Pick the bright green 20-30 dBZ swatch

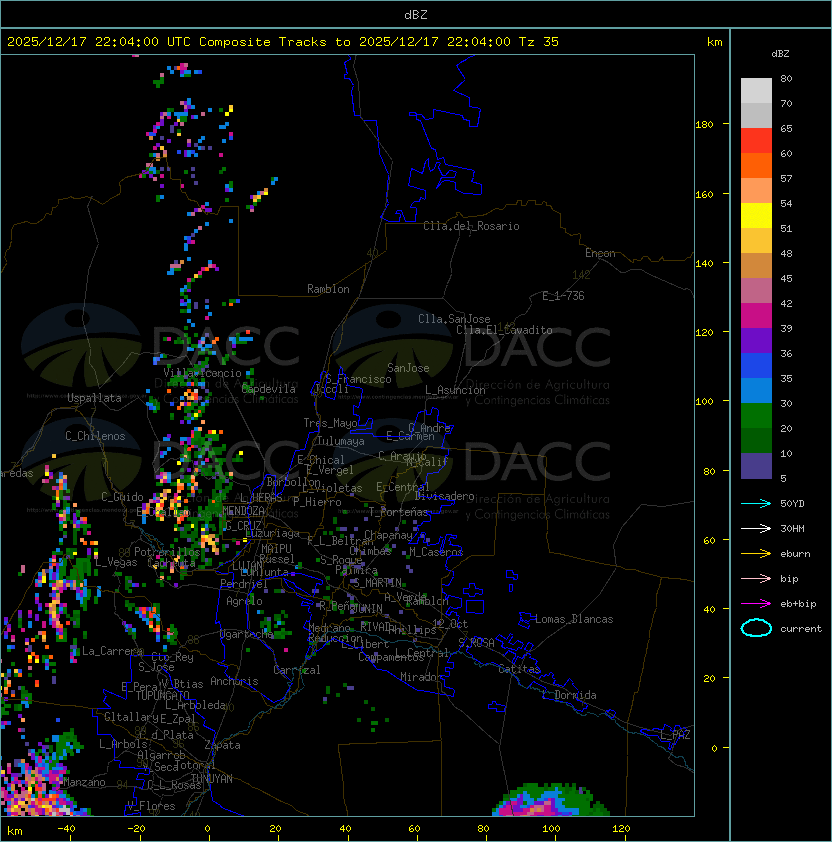pyautogui.click(x=756, y=416)
